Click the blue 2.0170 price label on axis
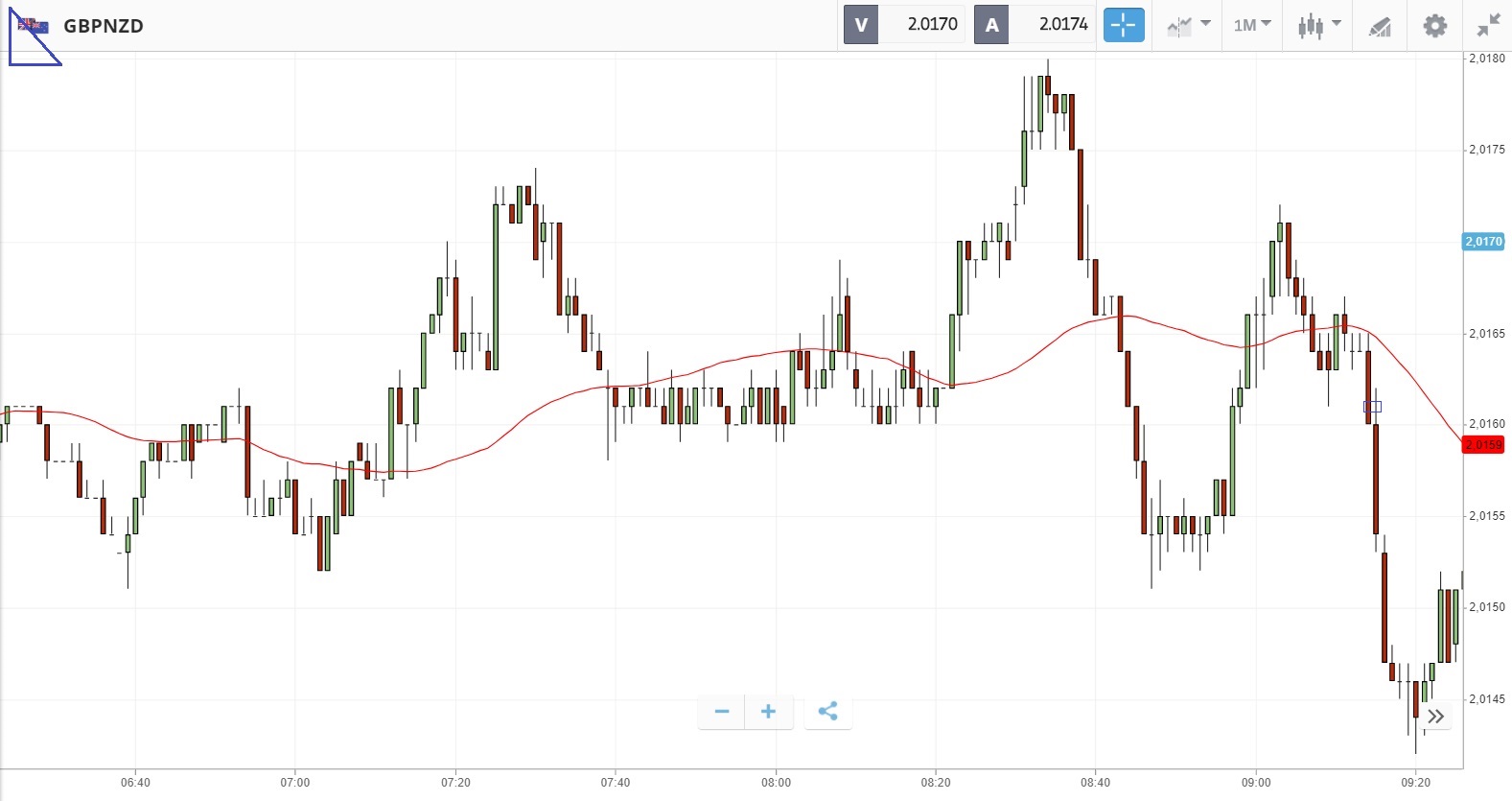 (1483, 242)
